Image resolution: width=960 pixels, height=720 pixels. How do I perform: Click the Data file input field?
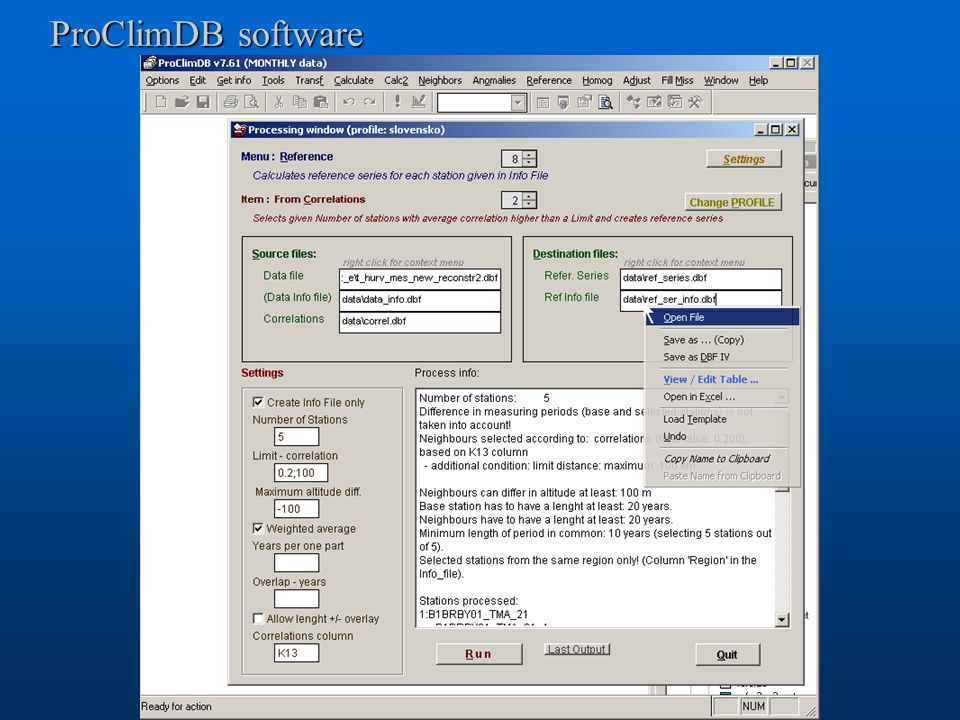click(419, 278)
